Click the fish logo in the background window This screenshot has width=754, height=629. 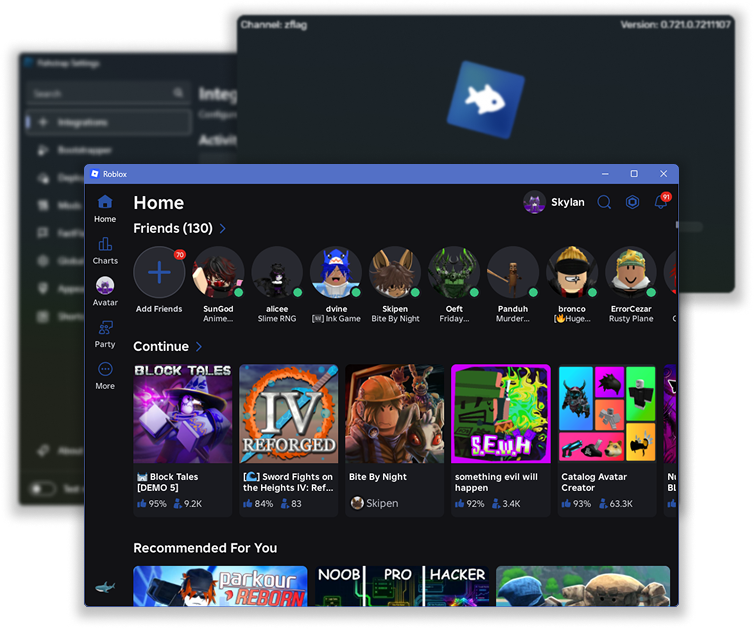click(485, 100)
